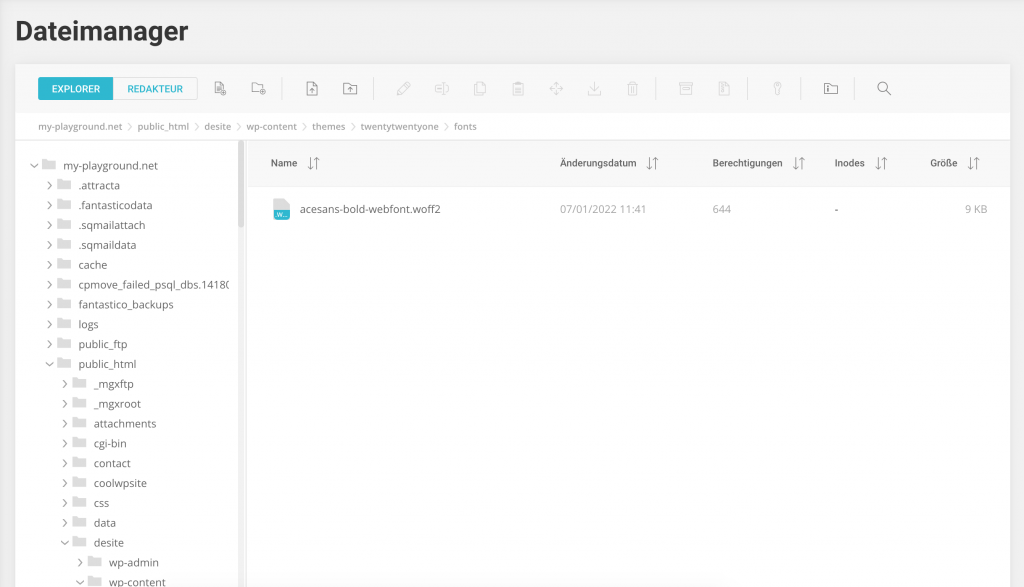Image resolution: width=1024 pixels, height=587 pixels.
Task: Select the .sqmailattach folder in the tree
Action: (112, 225)
